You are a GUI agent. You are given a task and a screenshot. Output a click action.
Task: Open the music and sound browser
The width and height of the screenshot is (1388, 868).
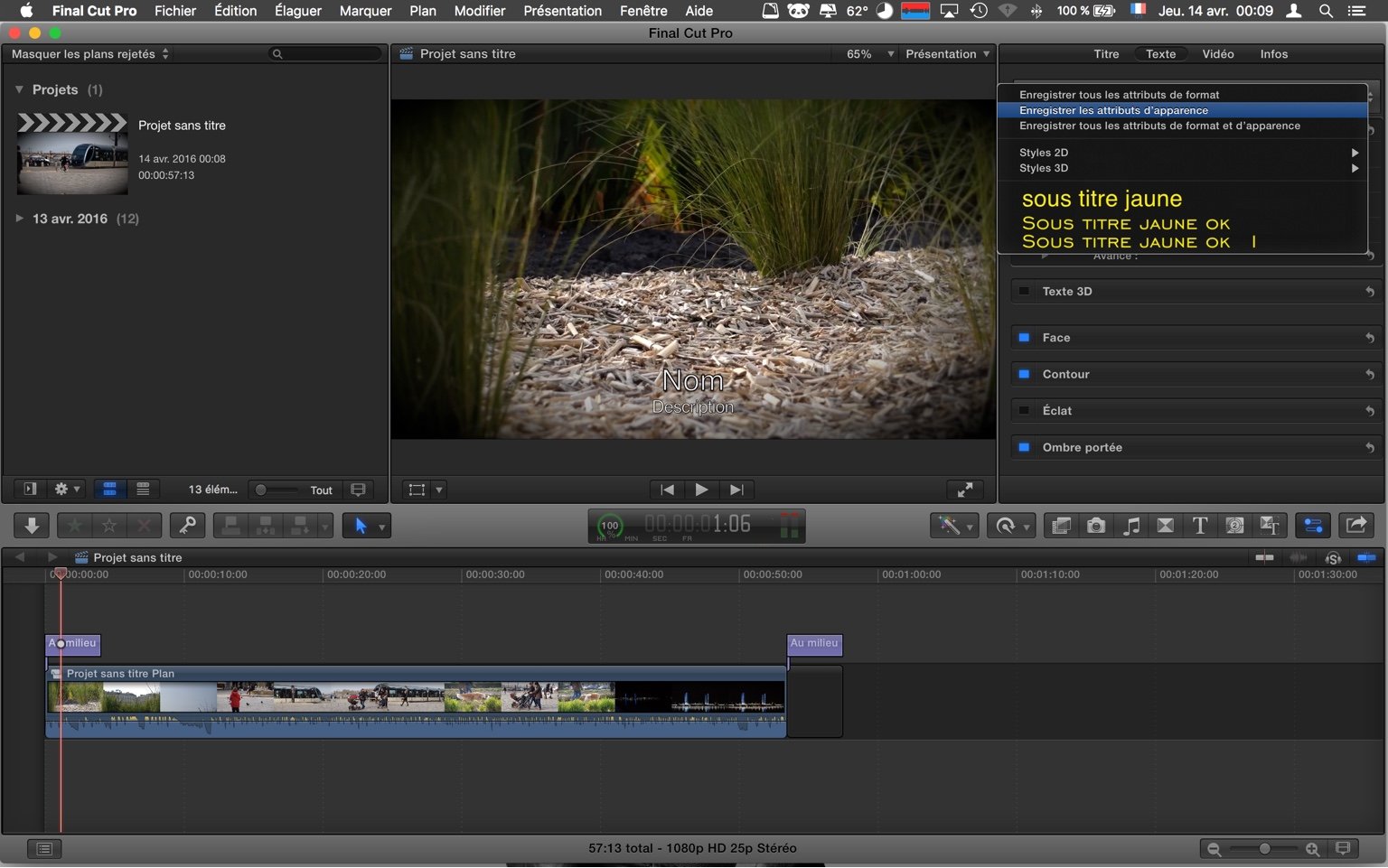coord(1130,526)
